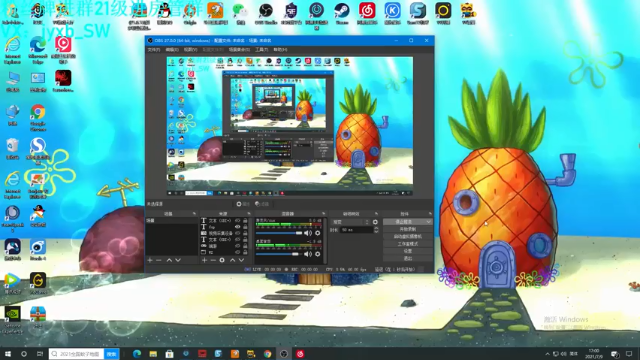Open File Explorer from the taskbar
This screenshot has width=640, height=360.
pos(153,354)
